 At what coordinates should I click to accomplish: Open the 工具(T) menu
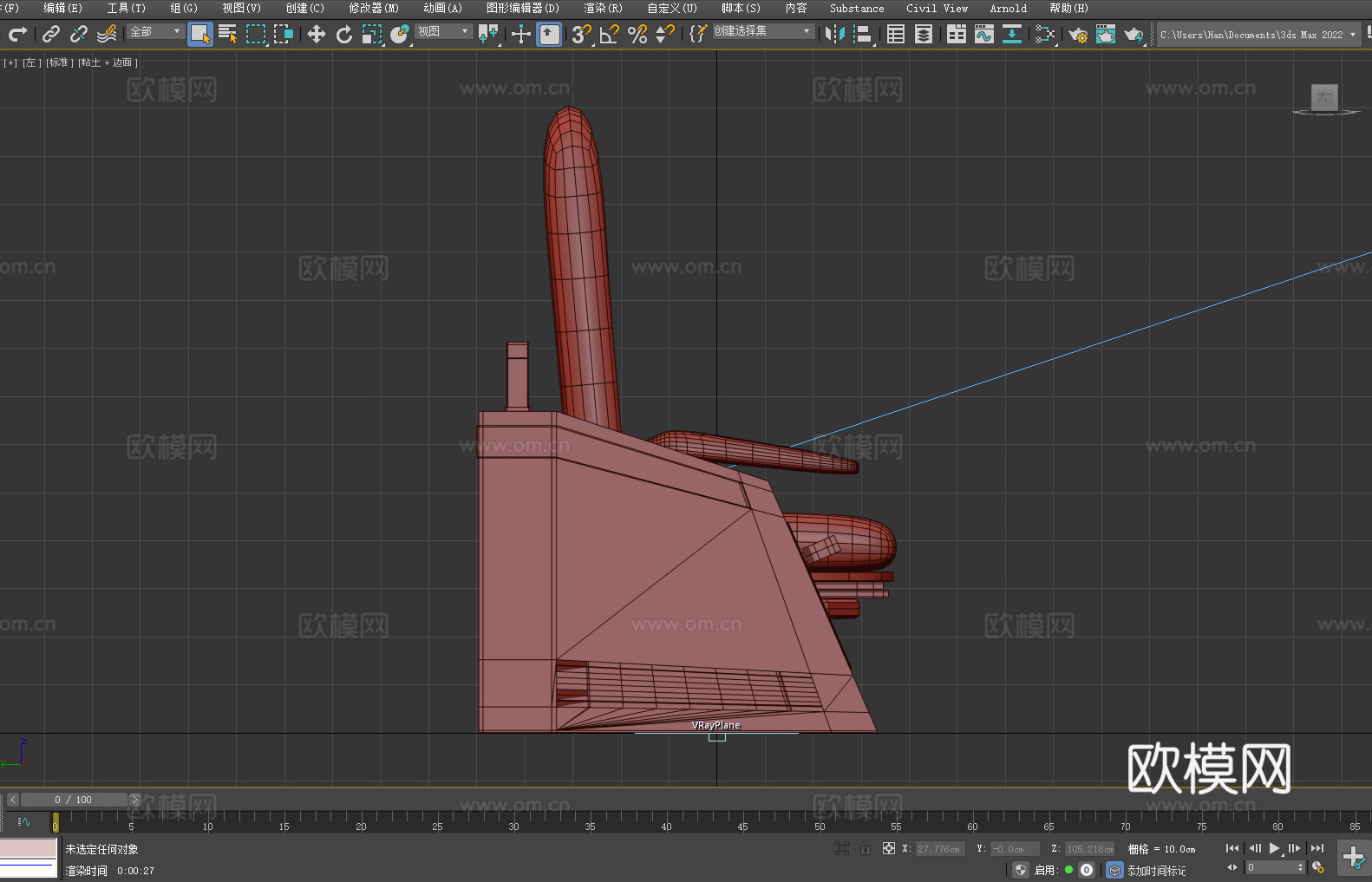pyautogui.click(x=127, y=8)
